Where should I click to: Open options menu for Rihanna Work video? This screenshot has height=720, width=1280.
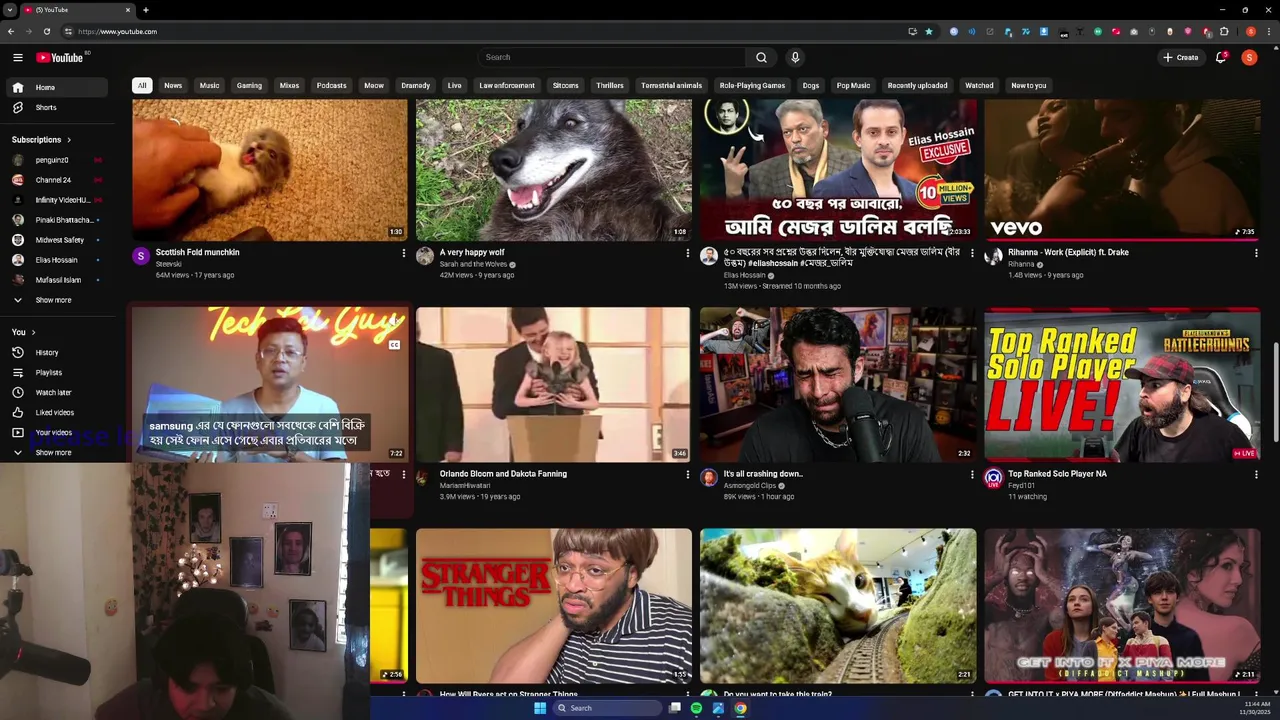[x=1256, y=253]
